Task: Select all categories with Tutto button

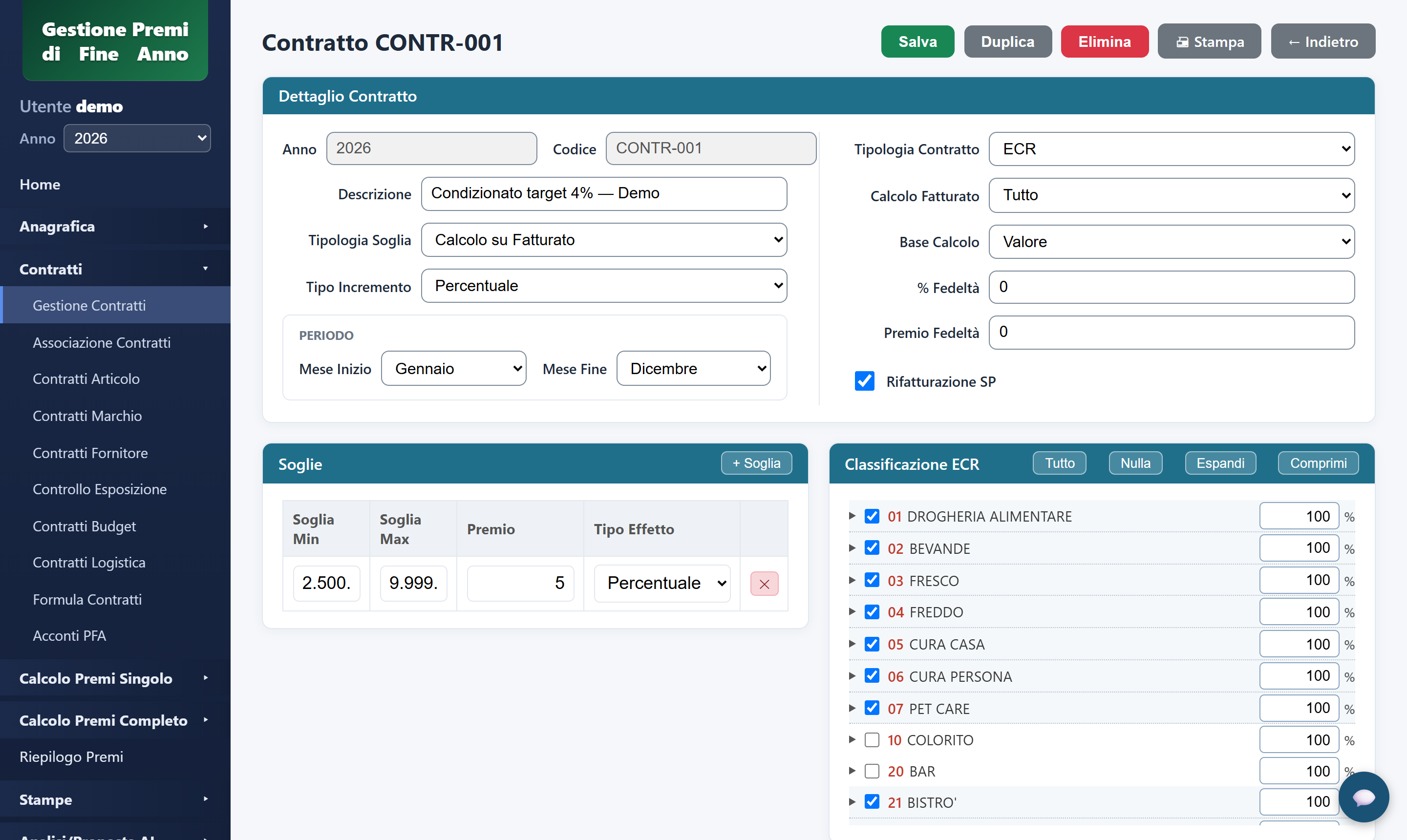Action: coord(1059,463)
